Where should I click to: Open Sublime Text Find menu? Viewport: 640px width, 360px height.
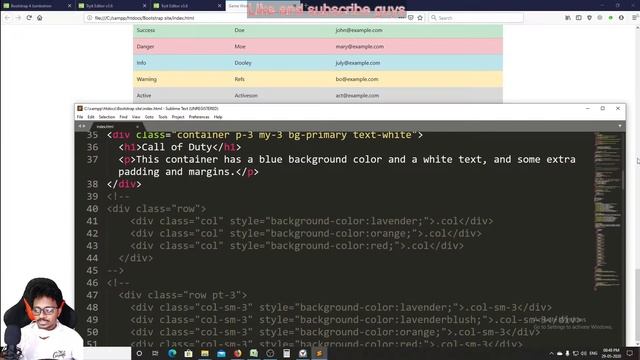coord(123,117)
